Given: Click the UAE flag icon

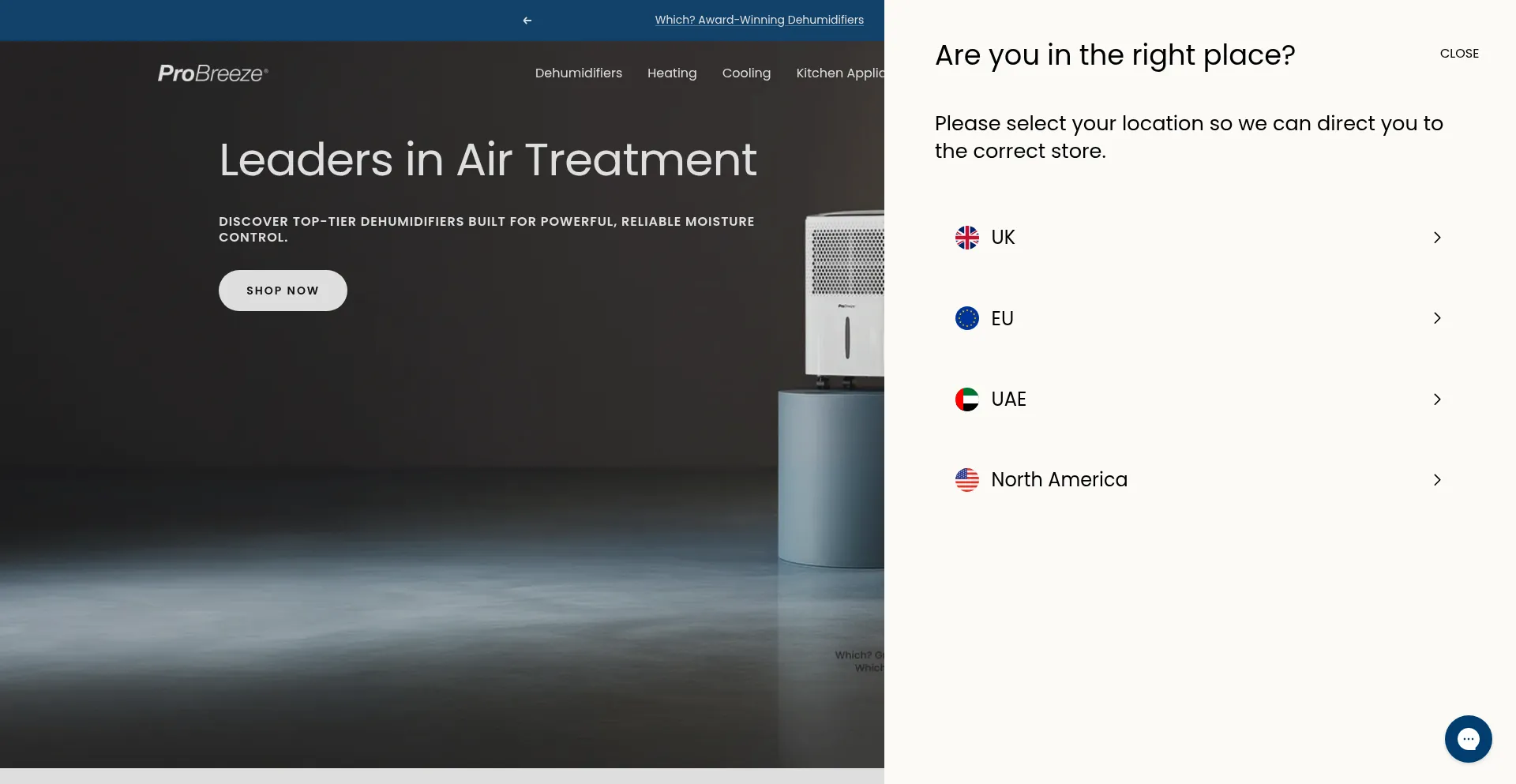Looking at the screenshot, I should pos(966,400).
